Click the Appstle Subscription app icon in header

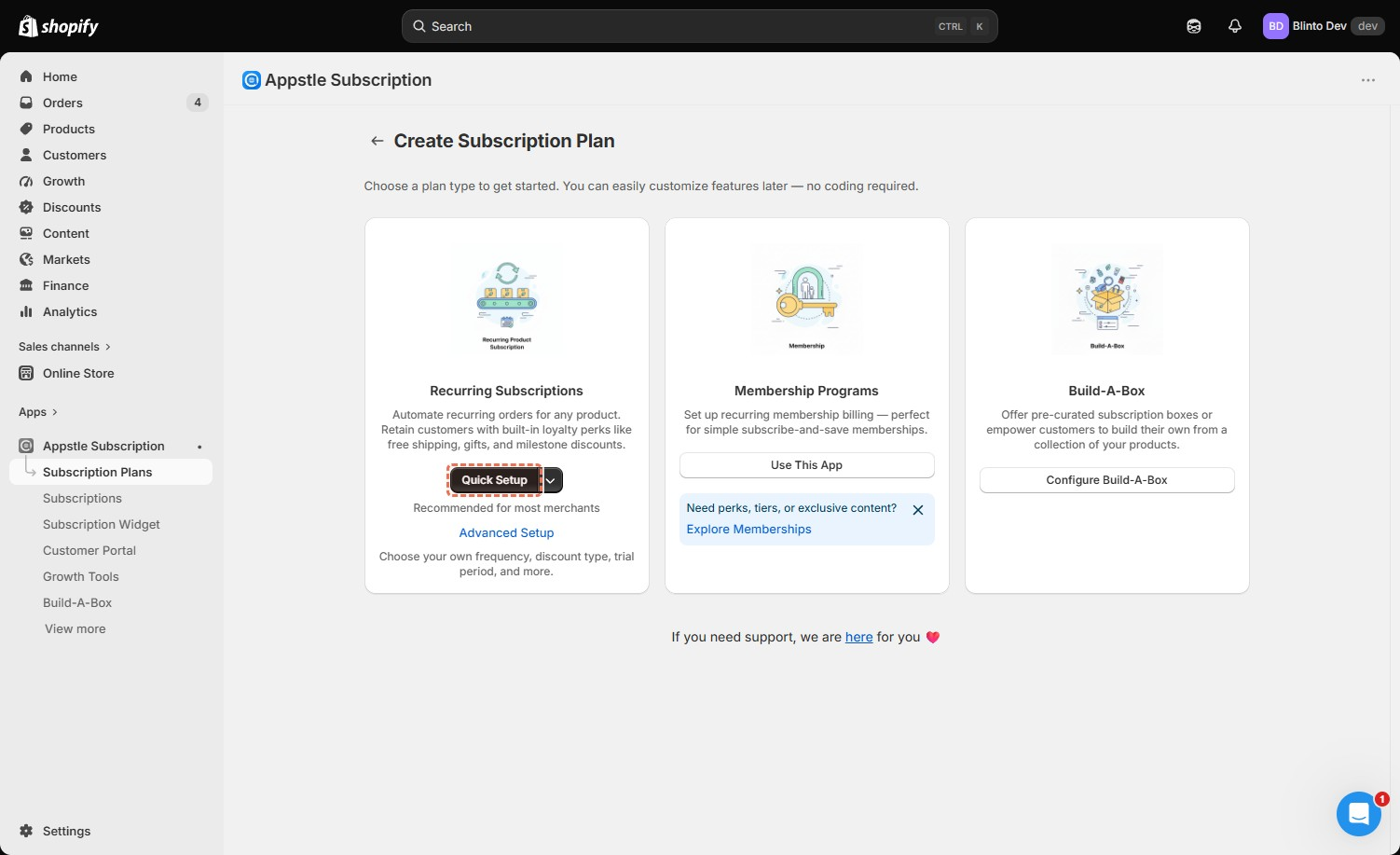tap(252, 80)
